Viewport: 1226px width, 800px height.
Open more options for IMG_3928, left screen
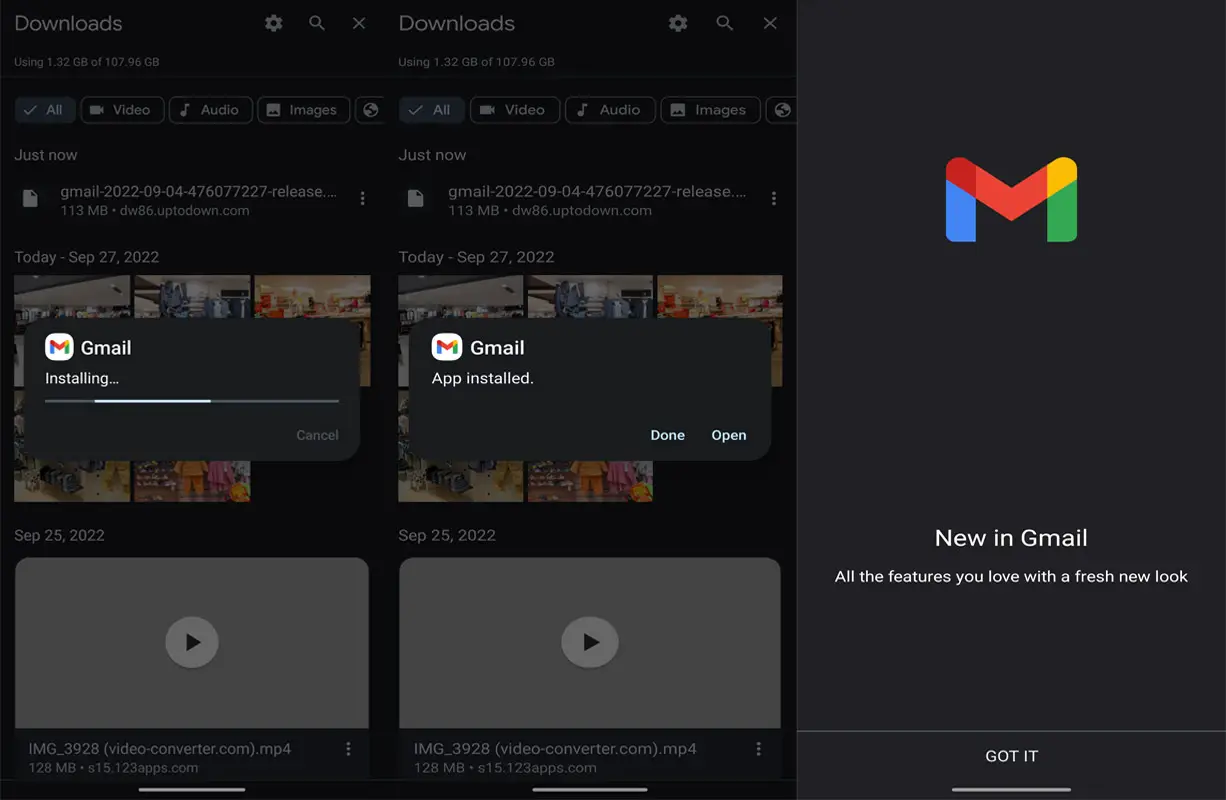(348, 749)
